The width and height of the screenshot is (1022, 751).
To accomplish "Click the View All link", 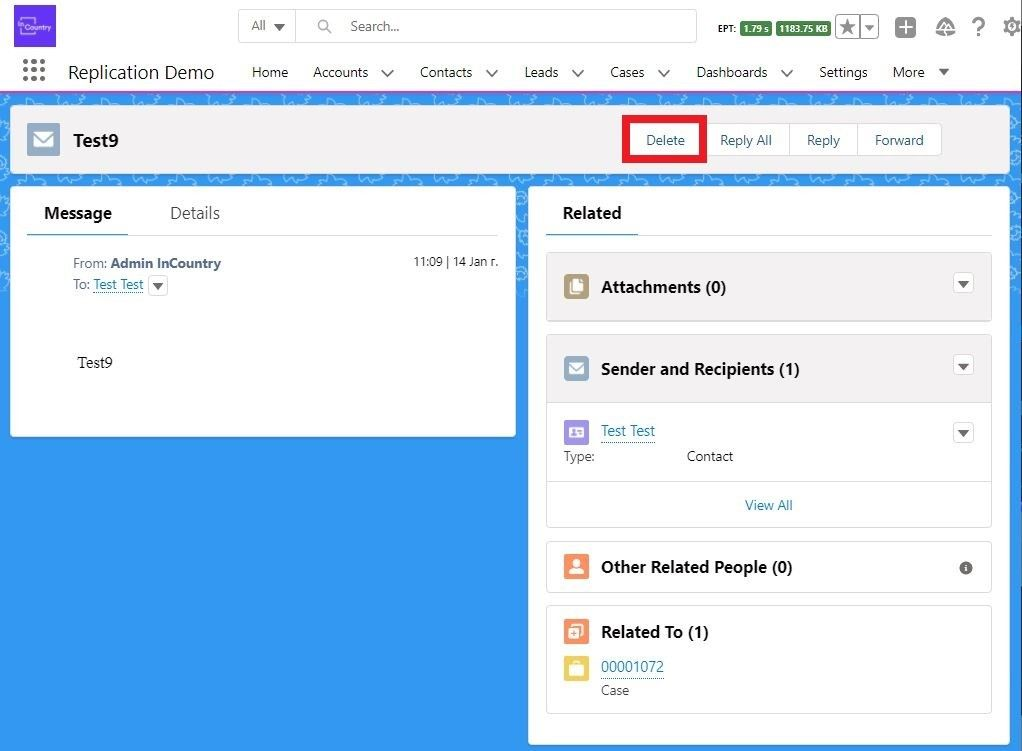I will click(768, 505).
